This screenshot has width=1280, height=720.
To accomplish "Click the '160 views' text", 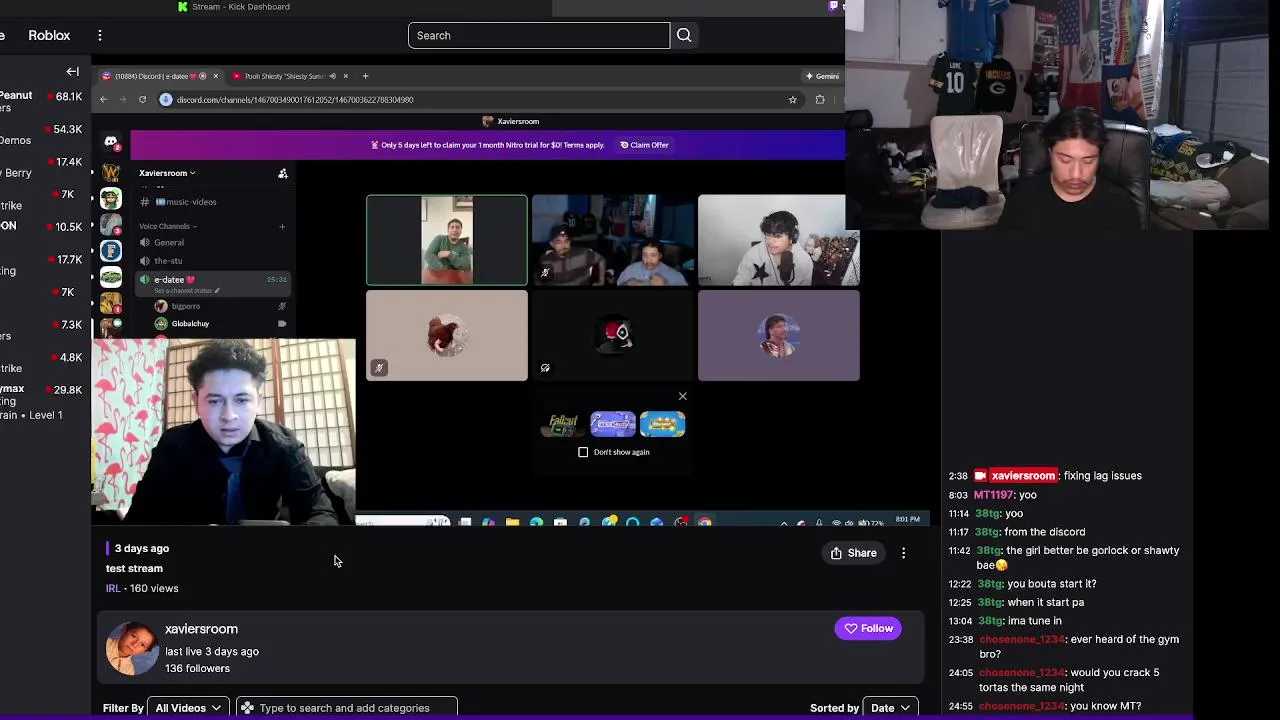I will point(153,588).
